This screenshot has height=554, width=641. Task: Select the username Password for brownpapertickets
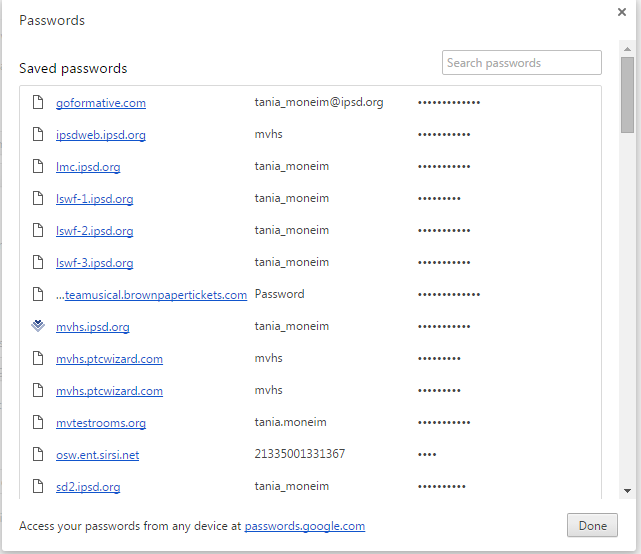[280, 294]
